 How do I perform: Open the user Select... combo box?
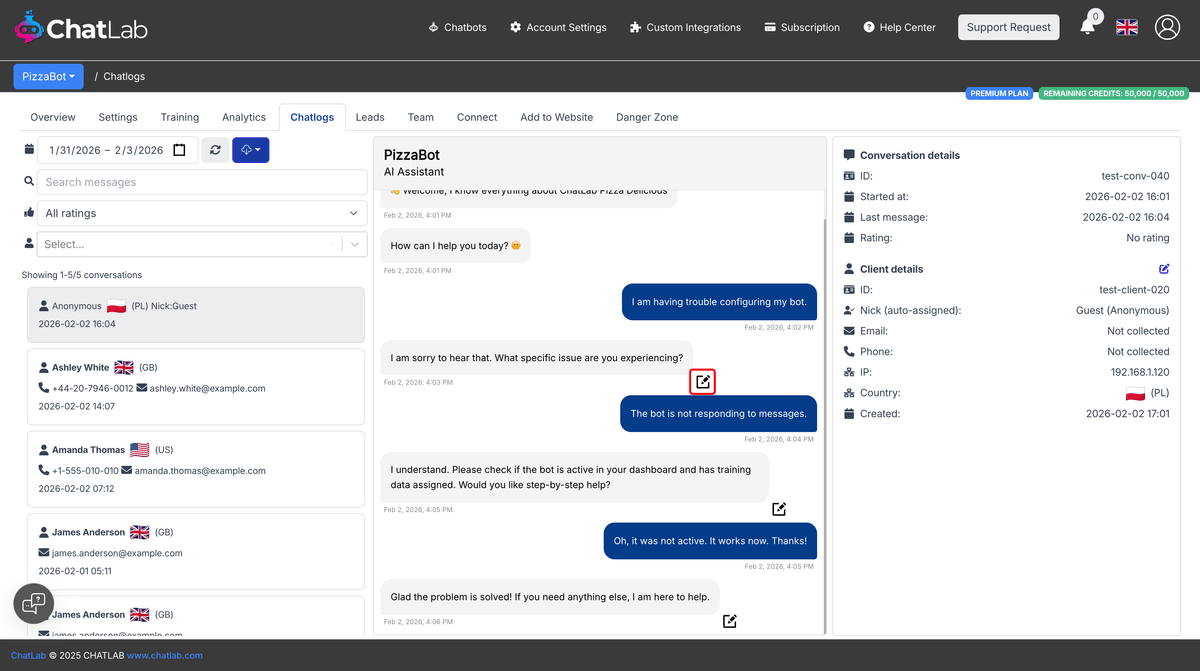click(202, 244)
